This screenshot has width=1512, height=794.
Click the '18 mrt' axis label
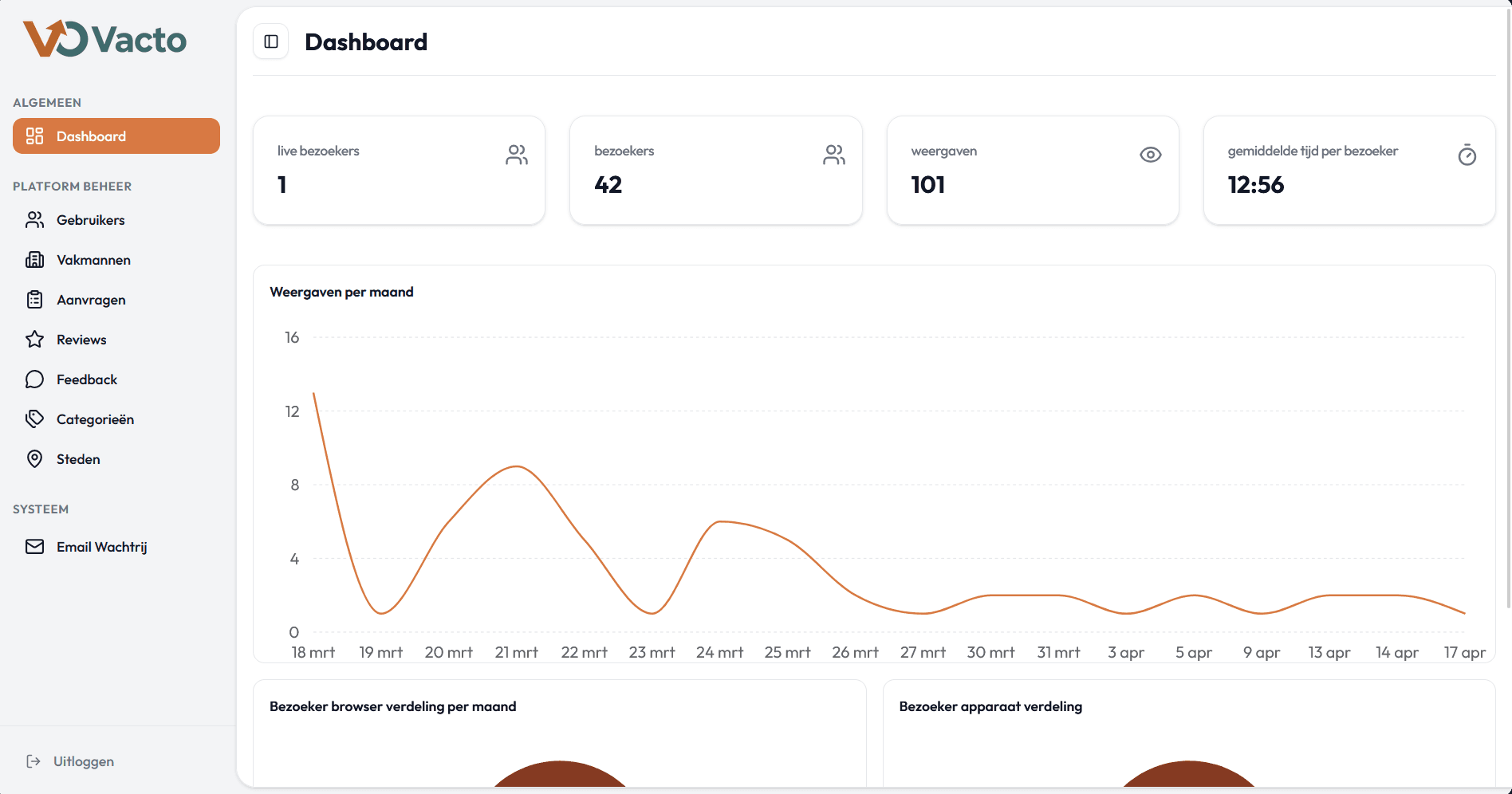(313, 652)
